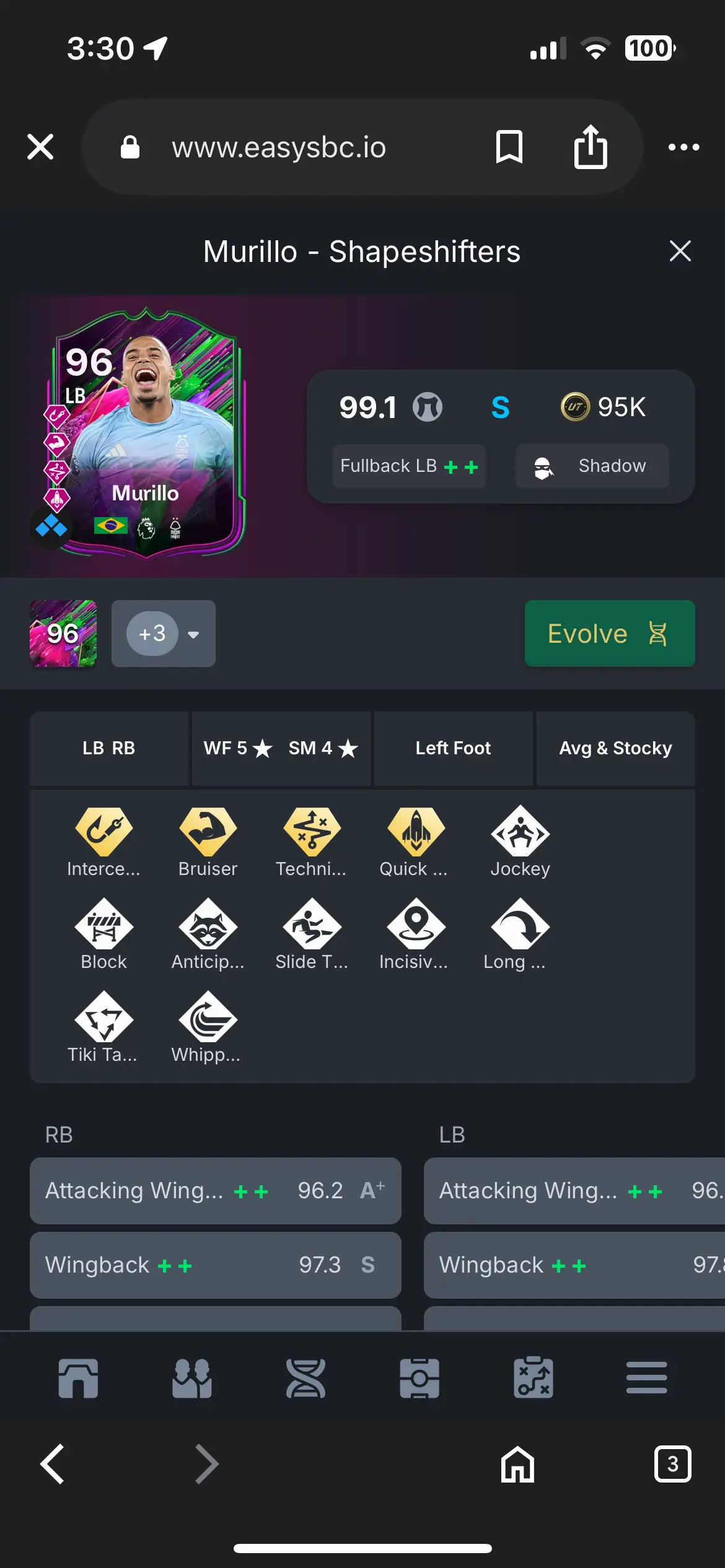Click the green Evolve button
This screenshot has height=1568, width=725.
click(610, 634)
